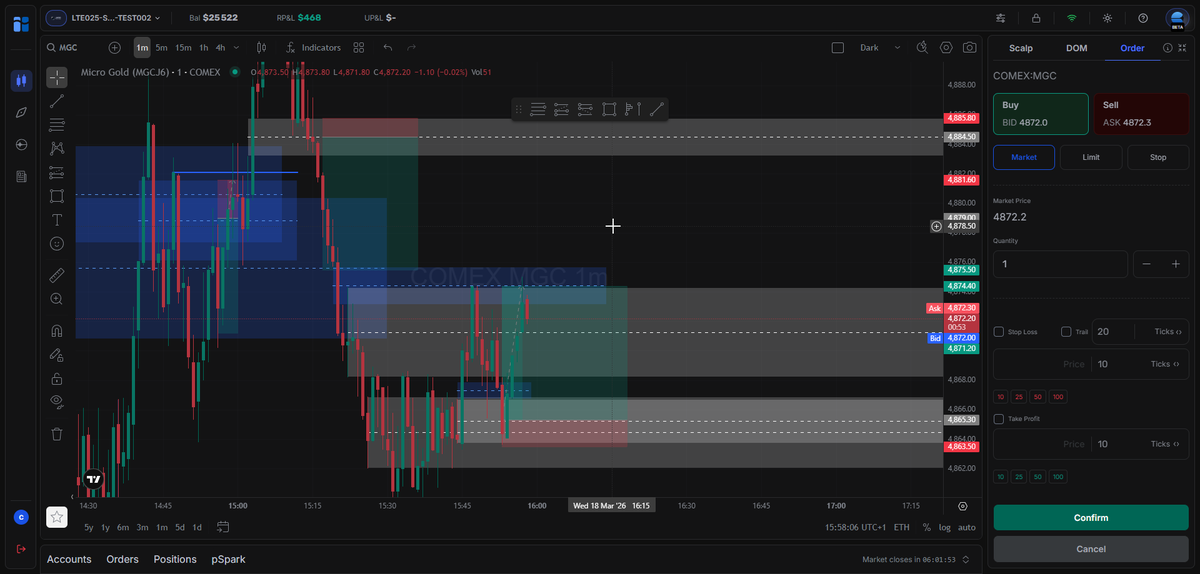Open the ETH session selector
This screenshot has height=574, width=1200.
pos(902,527)
